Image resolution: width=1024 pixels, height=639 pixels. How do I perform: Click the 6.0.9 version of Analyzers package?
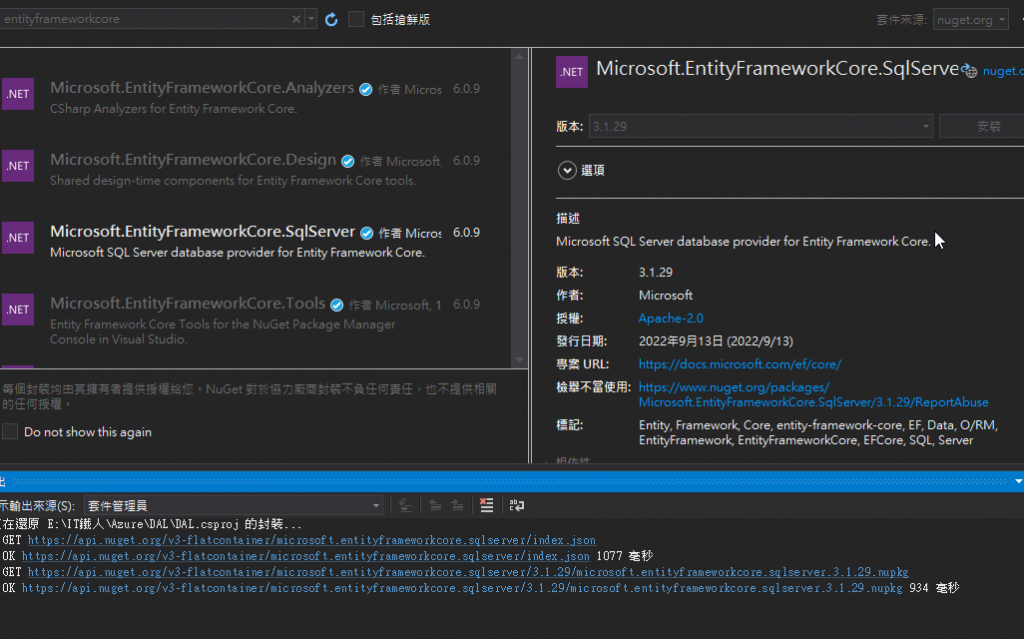click(x=466, y=89)
